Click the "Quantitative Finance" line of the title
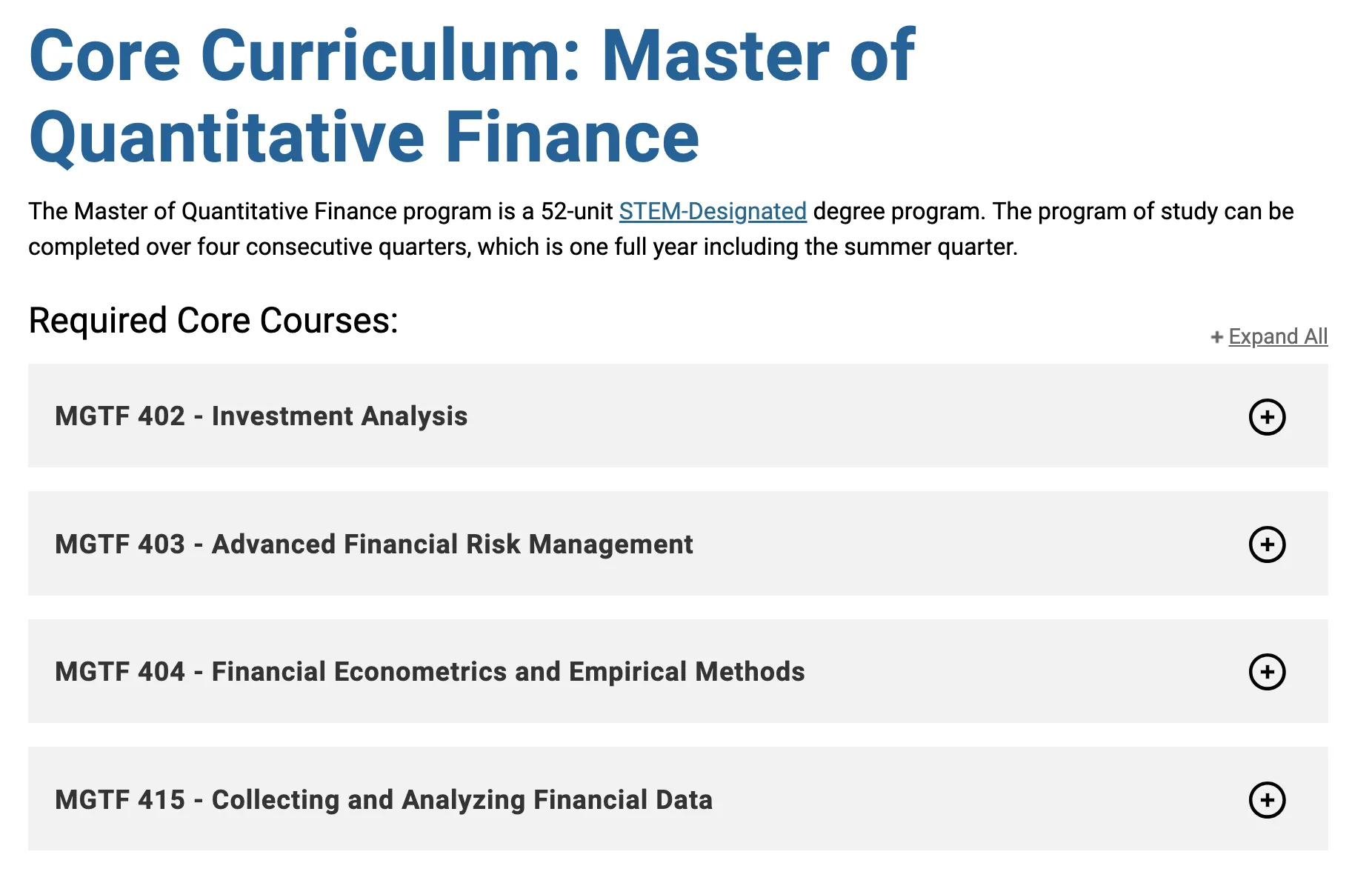 click(x=364, y=137)
